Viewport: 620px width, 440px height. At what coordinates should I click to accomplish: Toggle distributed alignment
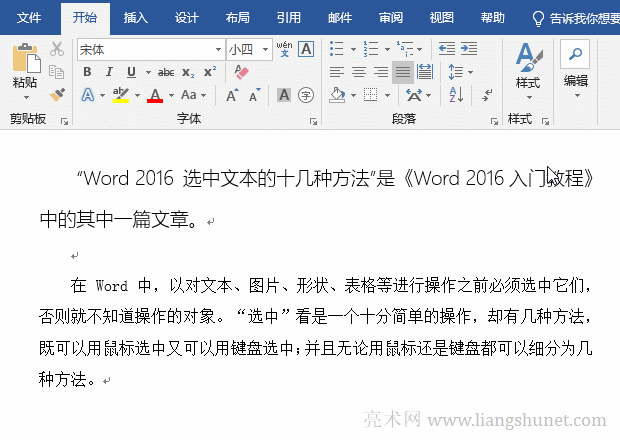[x=425, y=72]
